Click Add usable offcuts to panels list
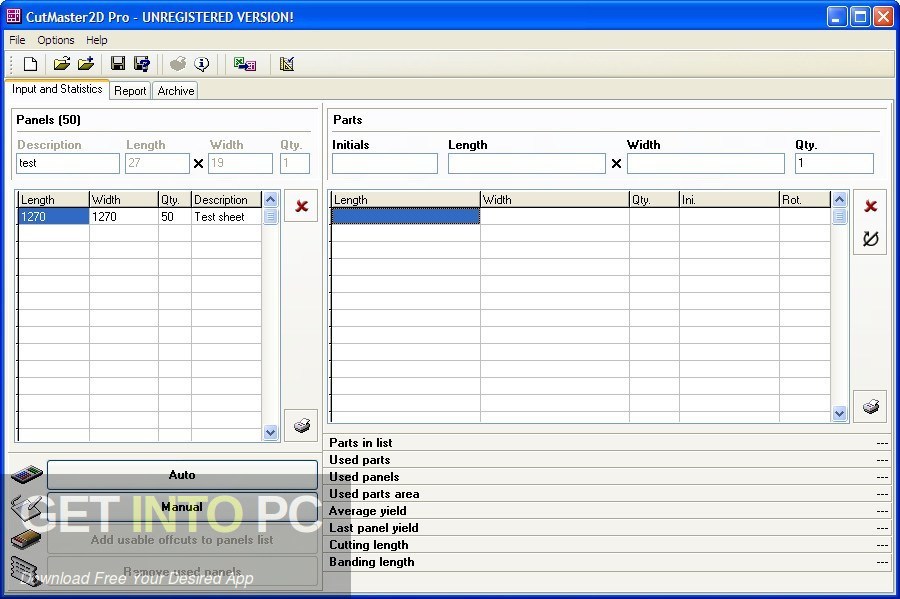The height and width of the screenshot is (599, 900). [x=182, y=539]
